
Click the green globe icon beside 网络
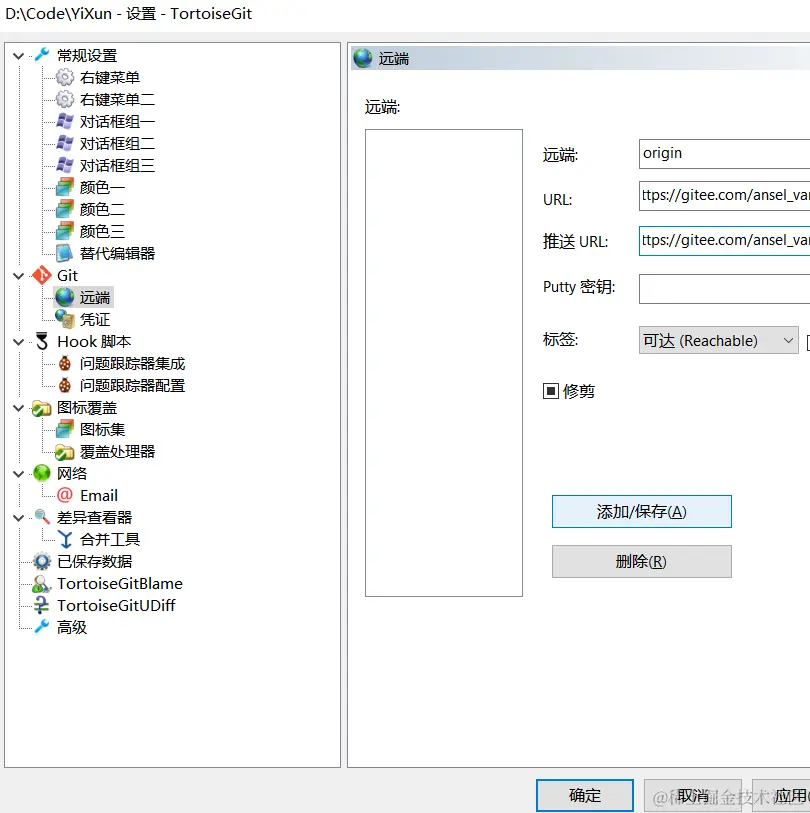(x=42, y=473)
